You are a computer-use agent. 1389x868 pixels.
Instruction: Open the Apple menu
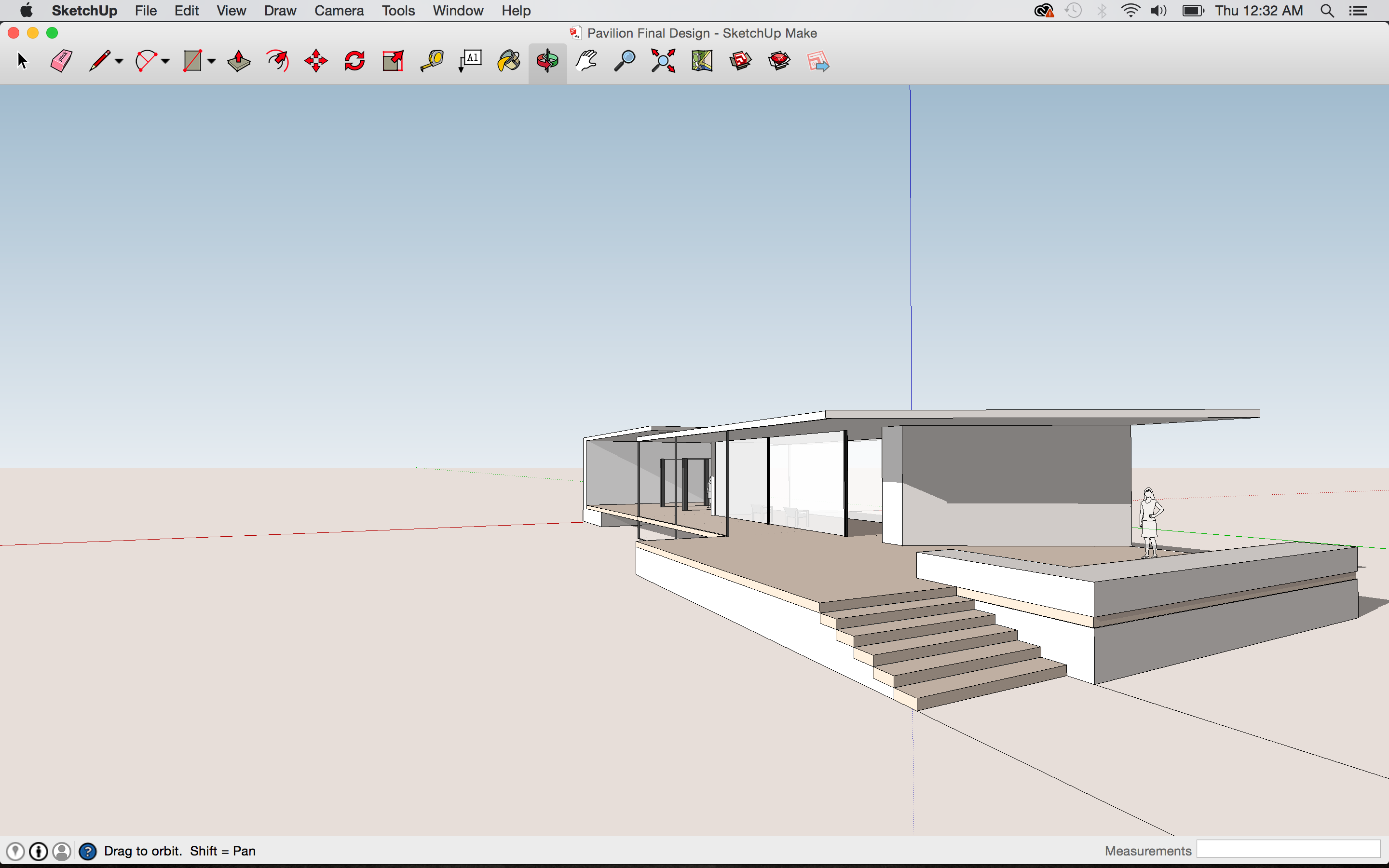[27, 10]
